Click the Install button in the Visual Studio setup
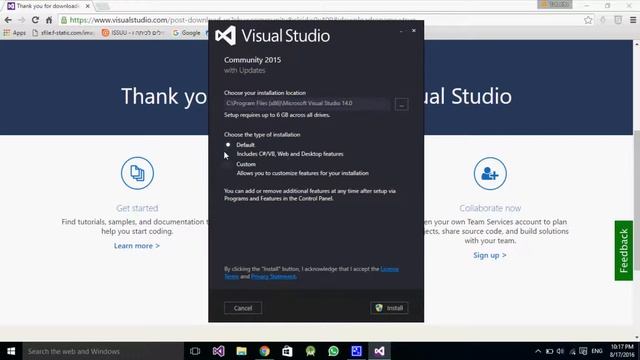Image resolution: width=640 pixels, height=360 pixels. tap(389, 308)
